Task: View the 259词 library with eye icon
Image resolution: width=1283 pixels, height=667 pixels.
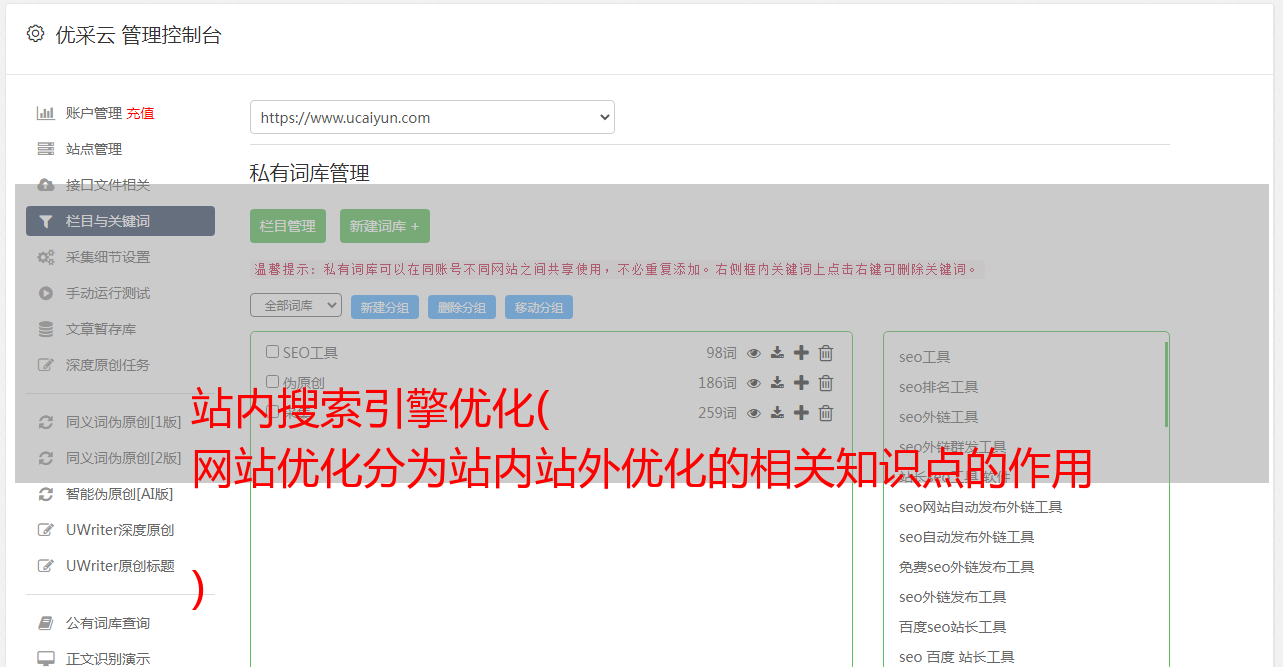Action: (754, 413)
